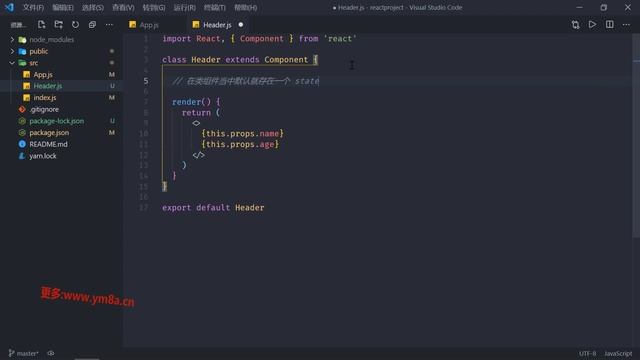Open the 转到(G) Go menu
The height and width of the screenshot is (360, 640).
tap(154, 7)
